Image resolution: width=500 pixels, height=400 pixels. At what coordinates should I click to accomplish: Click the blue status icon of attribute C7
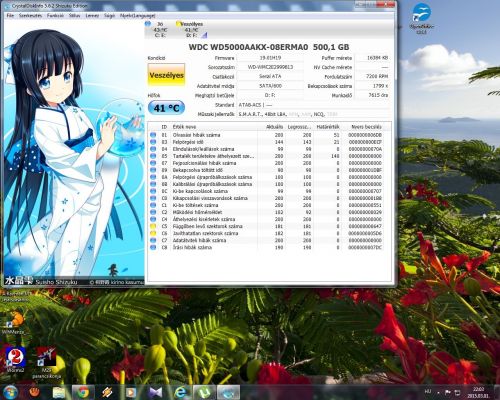click(x=153, y=240)
